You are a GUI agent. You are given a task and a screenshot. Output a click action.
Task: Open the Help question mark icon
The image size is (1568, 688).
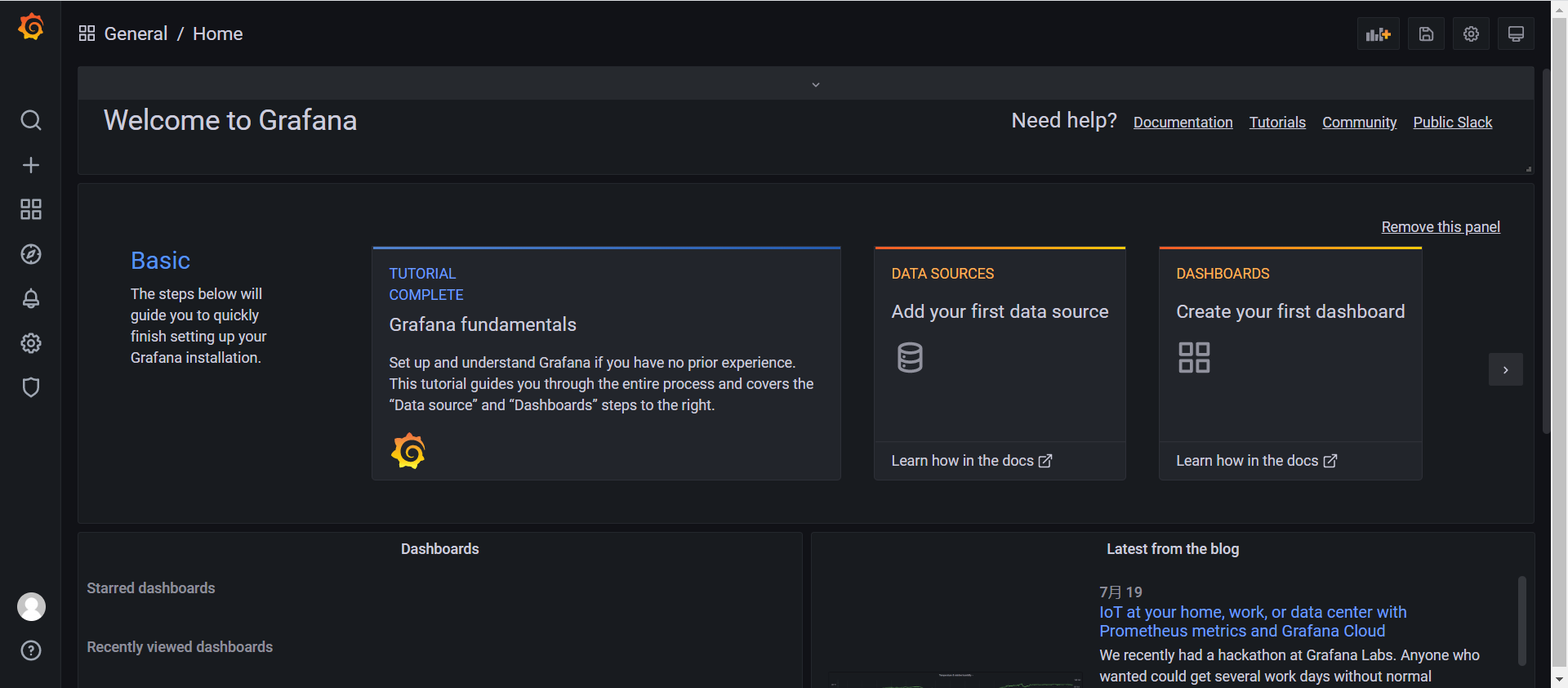pyautogui.click(x=31, y=650)
